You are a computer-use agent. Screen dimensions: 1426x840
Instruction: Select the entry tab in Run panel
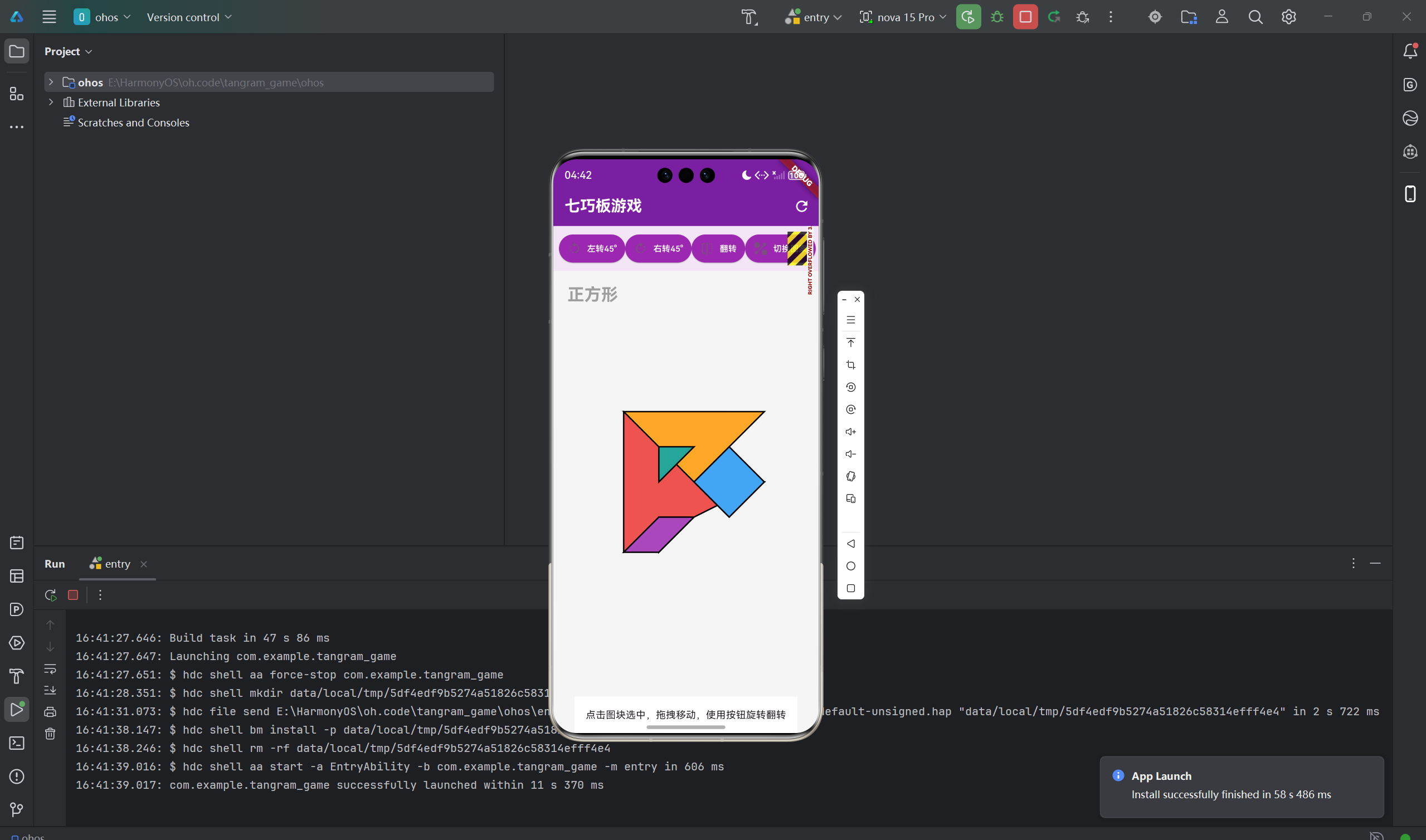tap(116, 564)
